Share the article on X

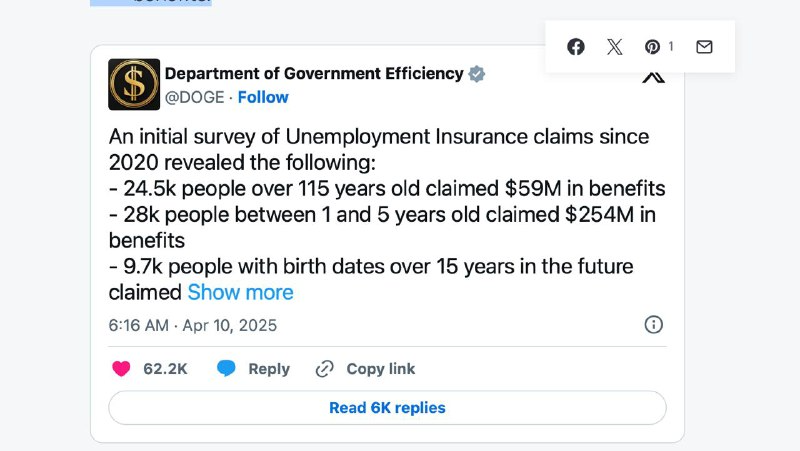point(614,47)
